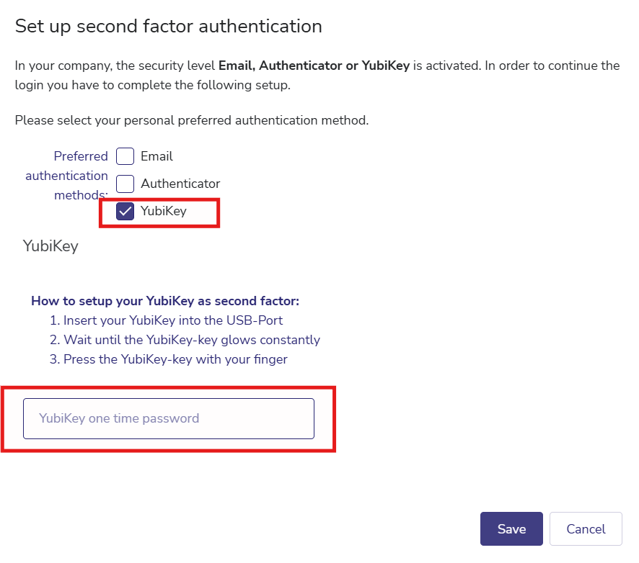Click the 'YubiKey' label beside the checked box
The image size is (639, 563).
(x=163, y=211)
